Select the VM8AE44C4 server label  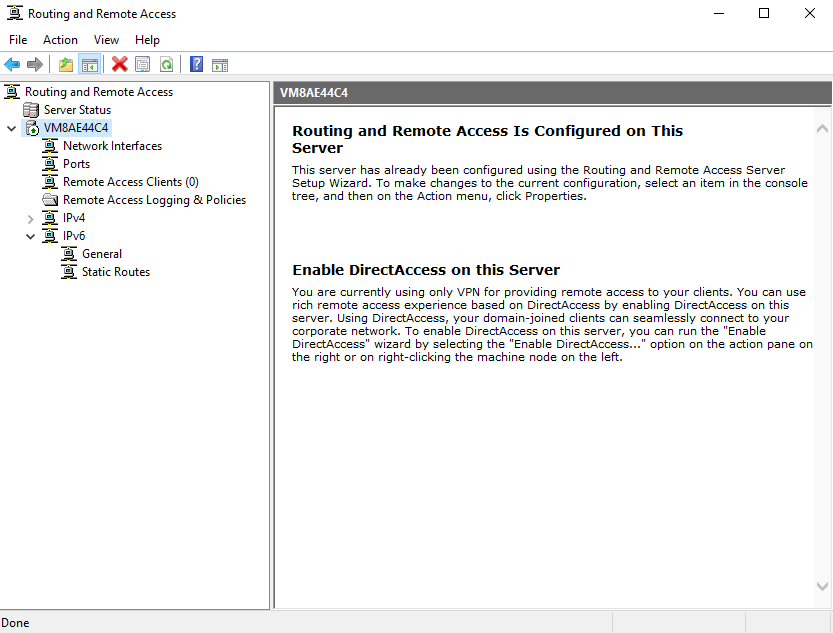pyautogui.click(x=76, y=128)
